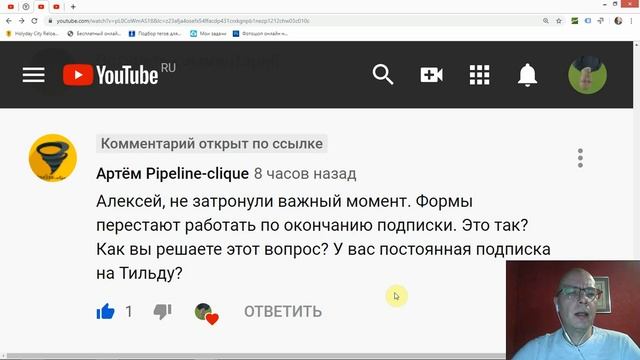Open the 'Подбор тегов для...' bookmark

tap(155, 34)
